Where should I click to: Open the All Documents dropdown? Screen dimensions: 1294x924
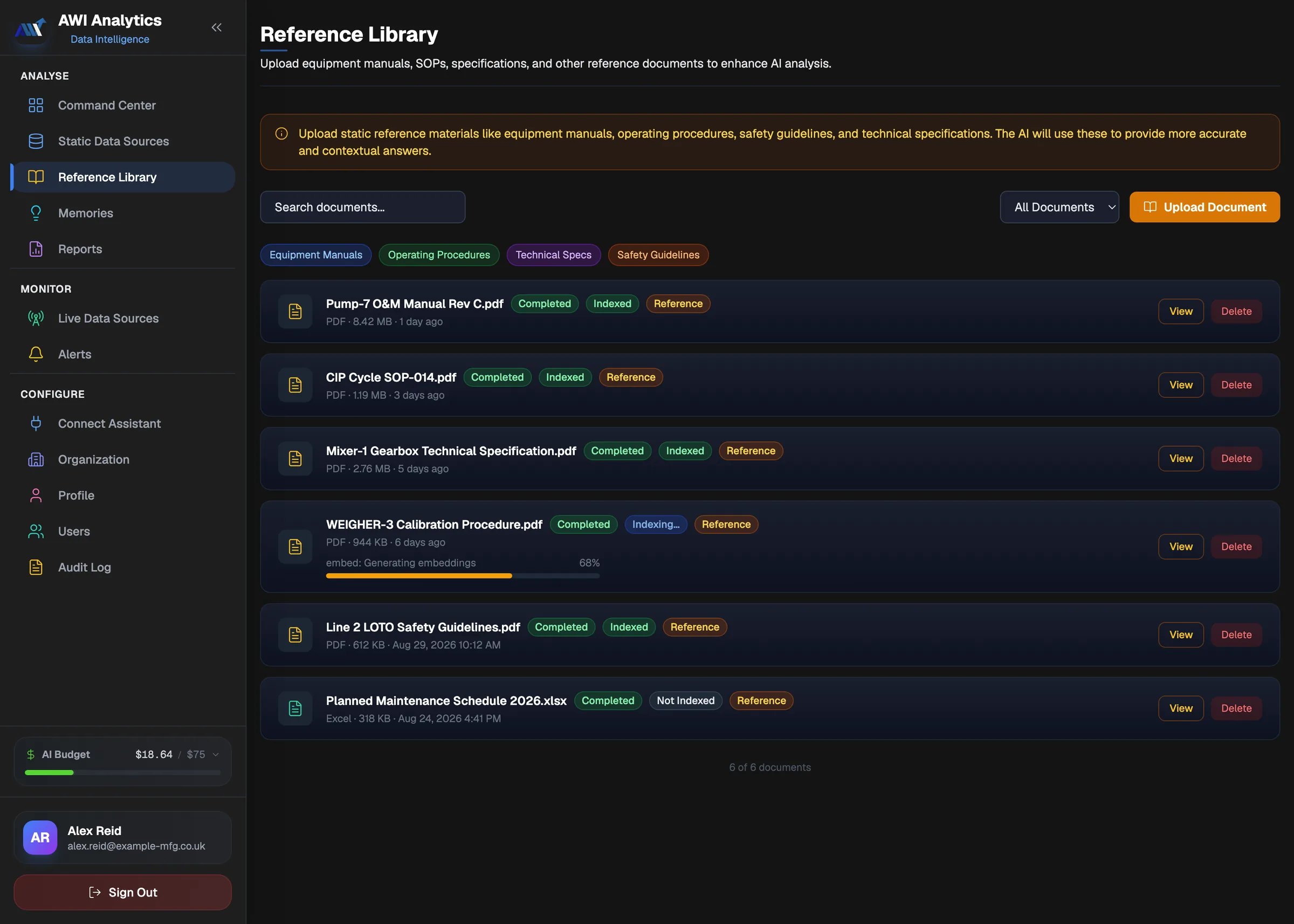click(1059, 207)
